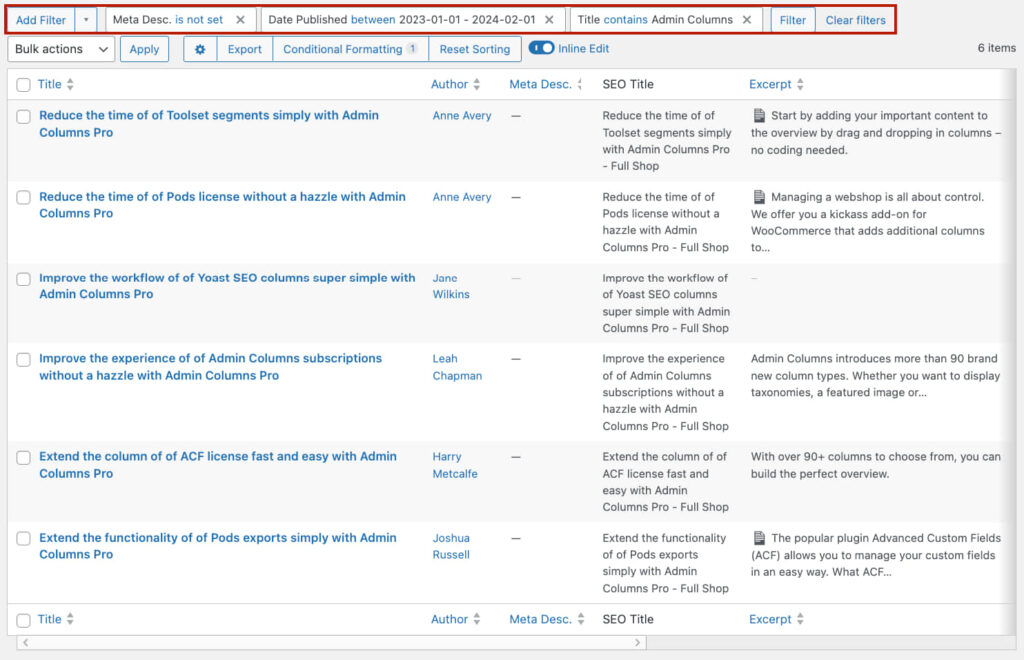Open the Bulk actions dropdown
The height and width of the screenshot is (660, 1024).
(x=60, y=48)
